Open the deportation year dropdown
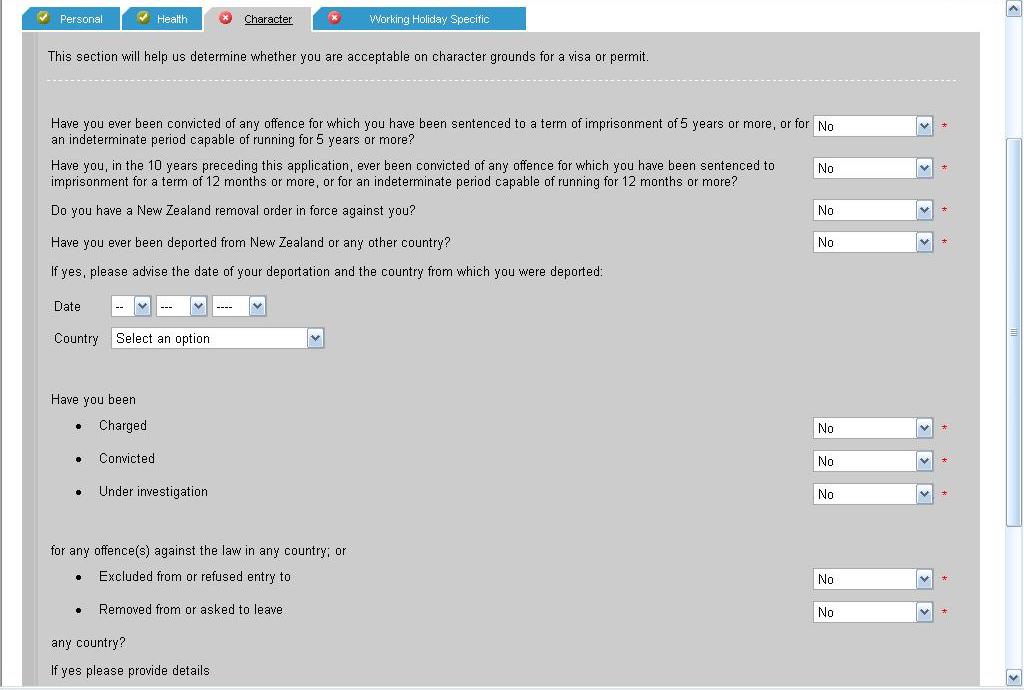 click(x=239, y=306)
